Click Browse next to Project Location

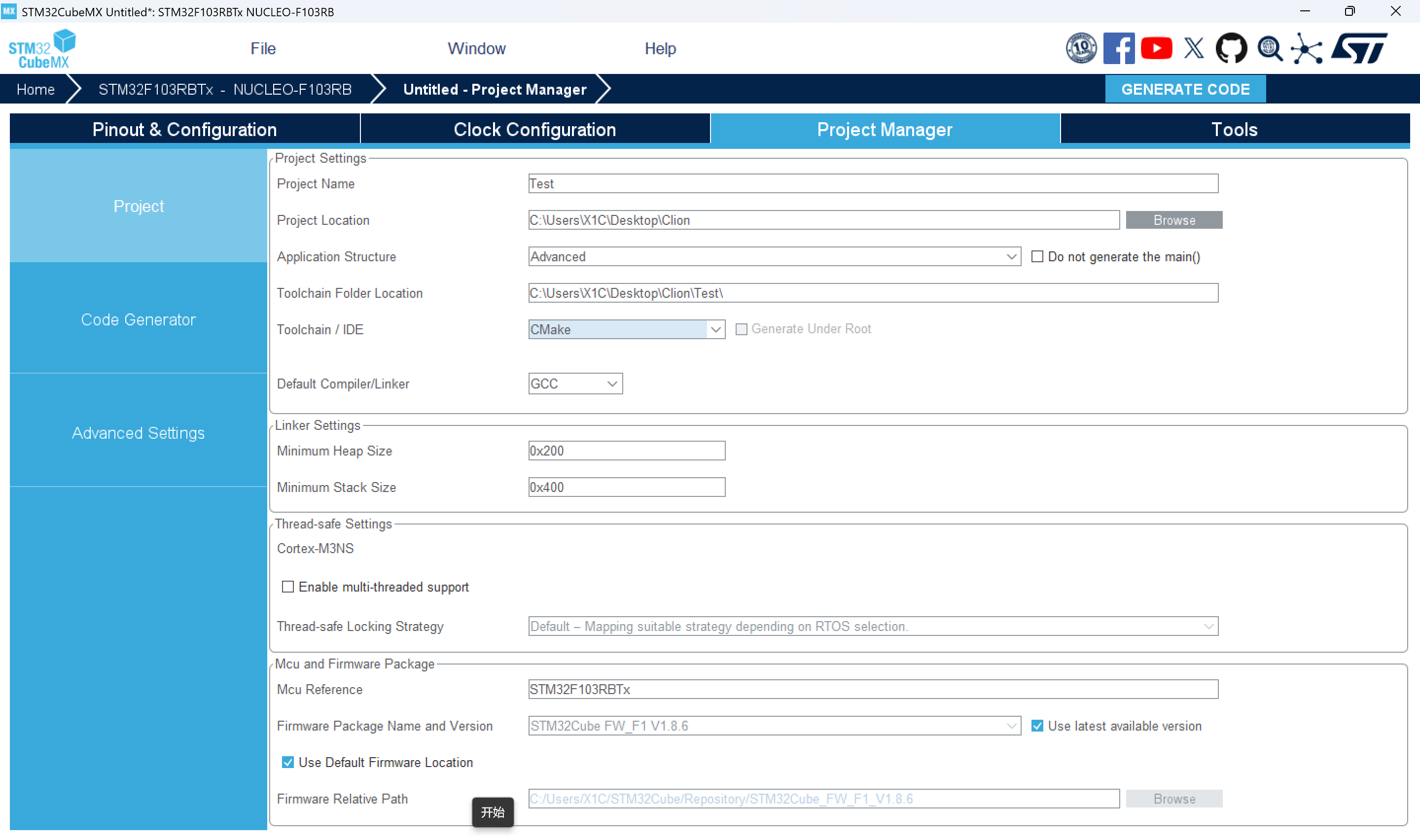(1174, 220)
